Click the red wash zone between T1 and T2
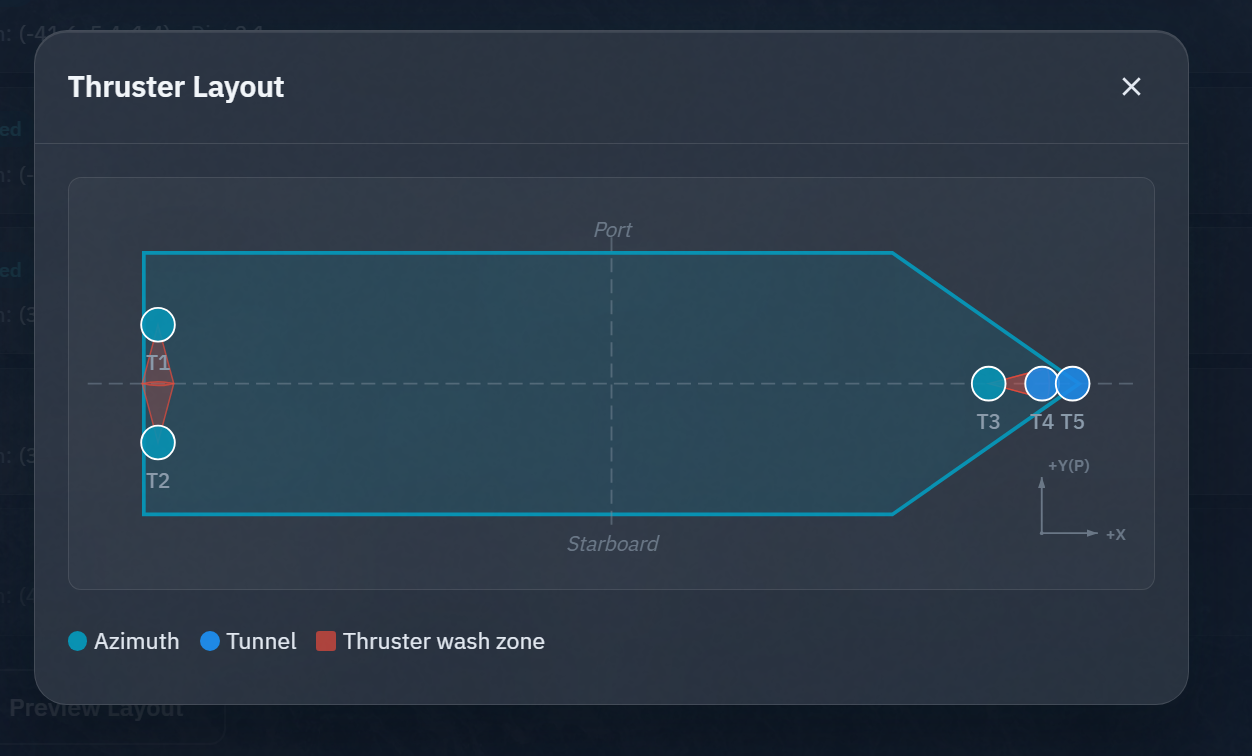Screen dimensions: 1252x756 click(158, 384)
